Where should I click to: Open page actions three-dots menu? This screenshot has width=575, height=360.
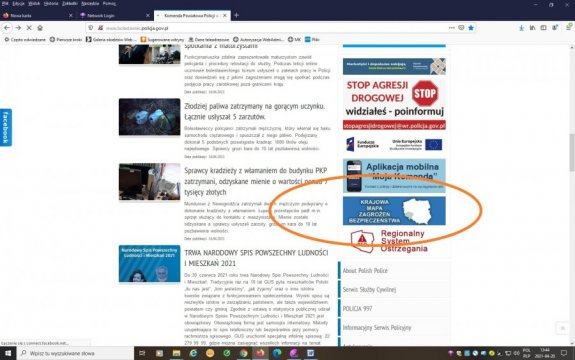tap(451, 28)
